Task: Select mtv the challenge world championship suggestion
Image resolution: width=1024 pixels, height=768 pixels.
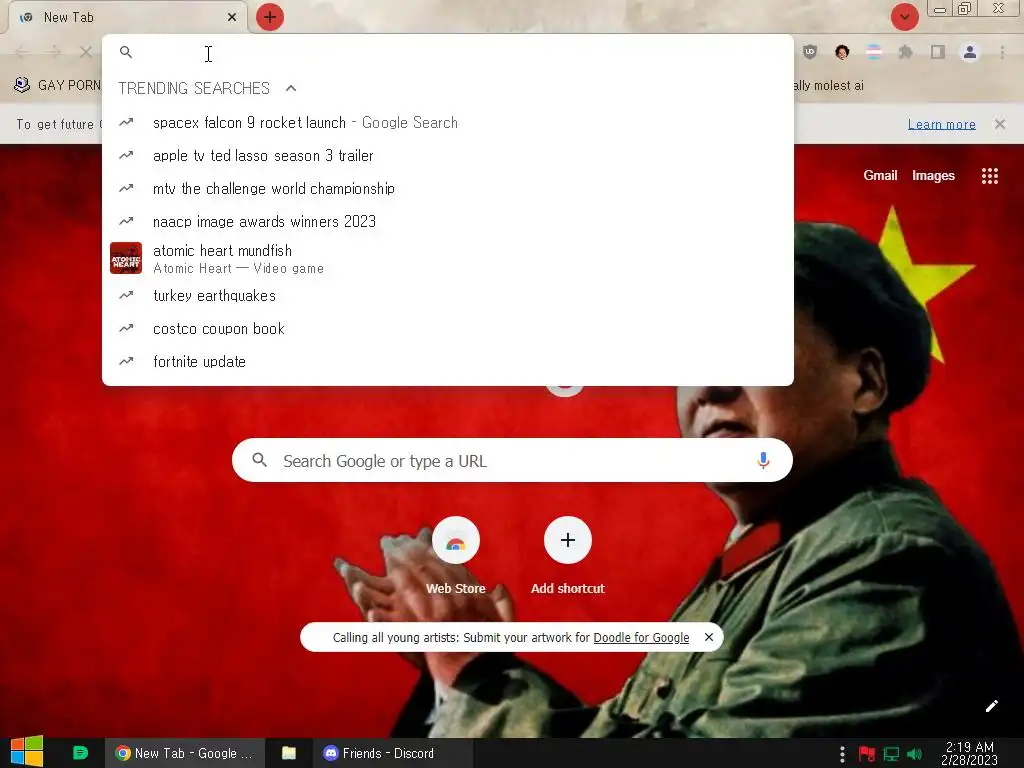Action: (x=448, y=189)
